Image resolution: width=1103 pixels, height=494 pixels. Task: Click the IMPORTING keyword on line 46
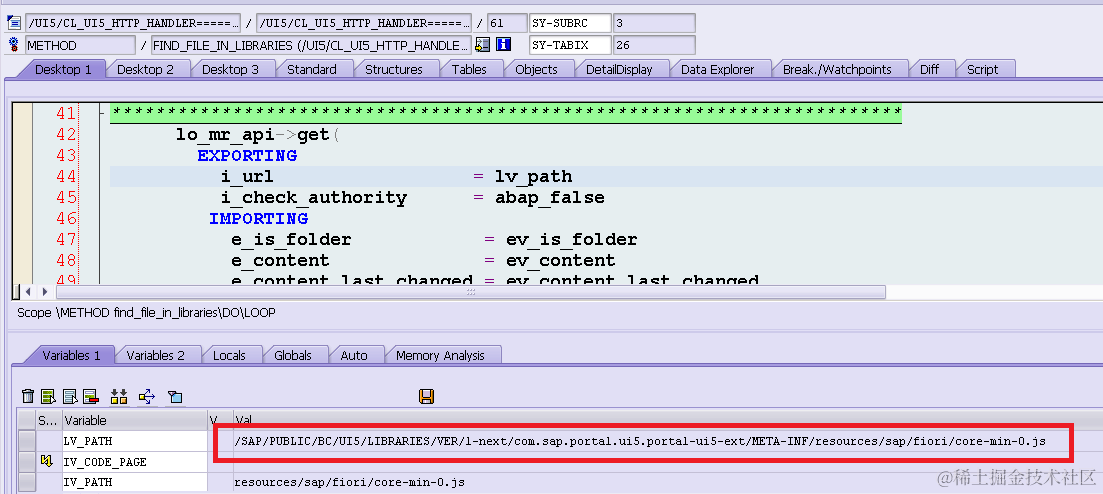click(258, 218)
